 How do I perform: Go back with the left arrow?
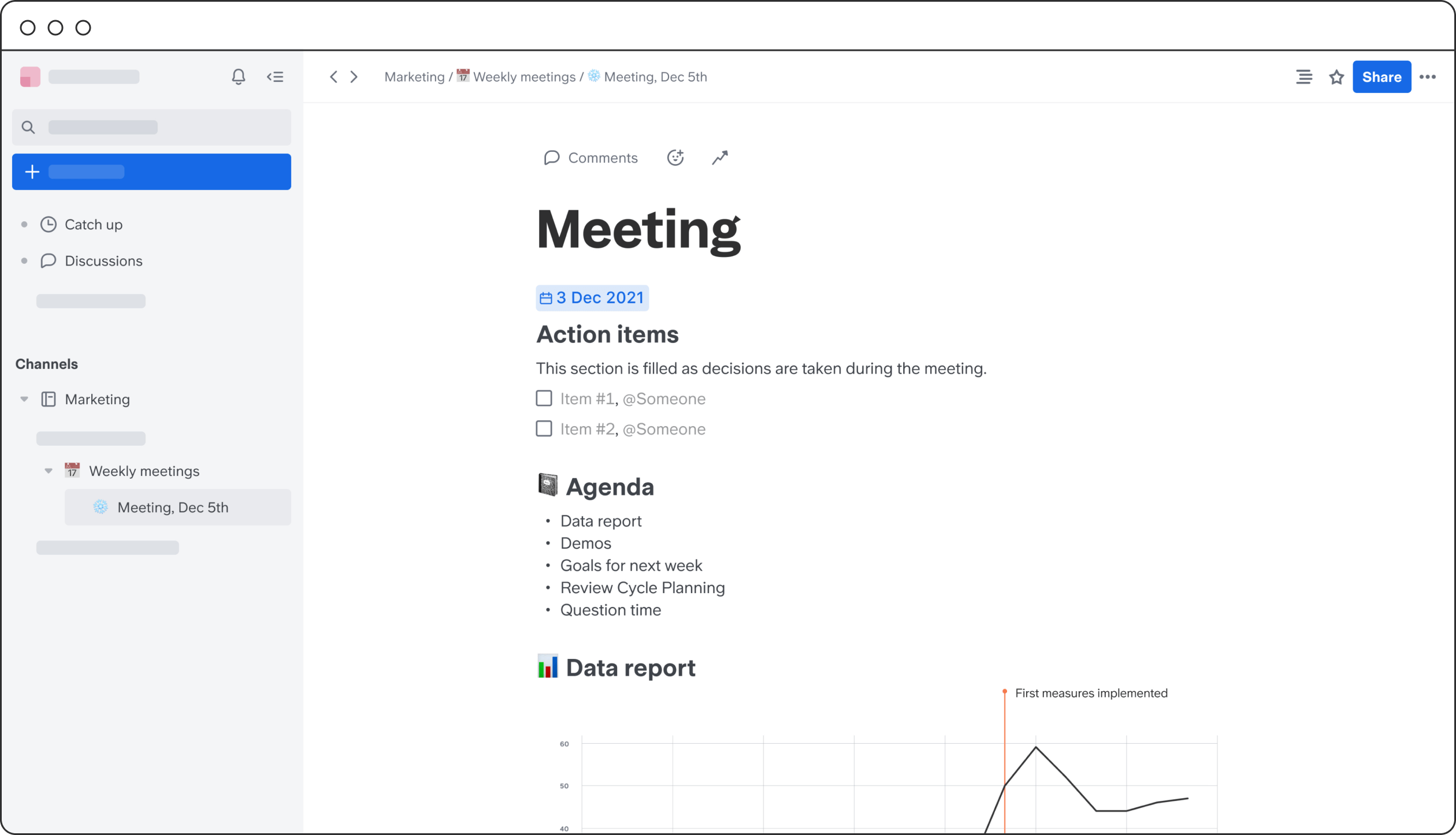pyautogui.click(x=333, y=77)
